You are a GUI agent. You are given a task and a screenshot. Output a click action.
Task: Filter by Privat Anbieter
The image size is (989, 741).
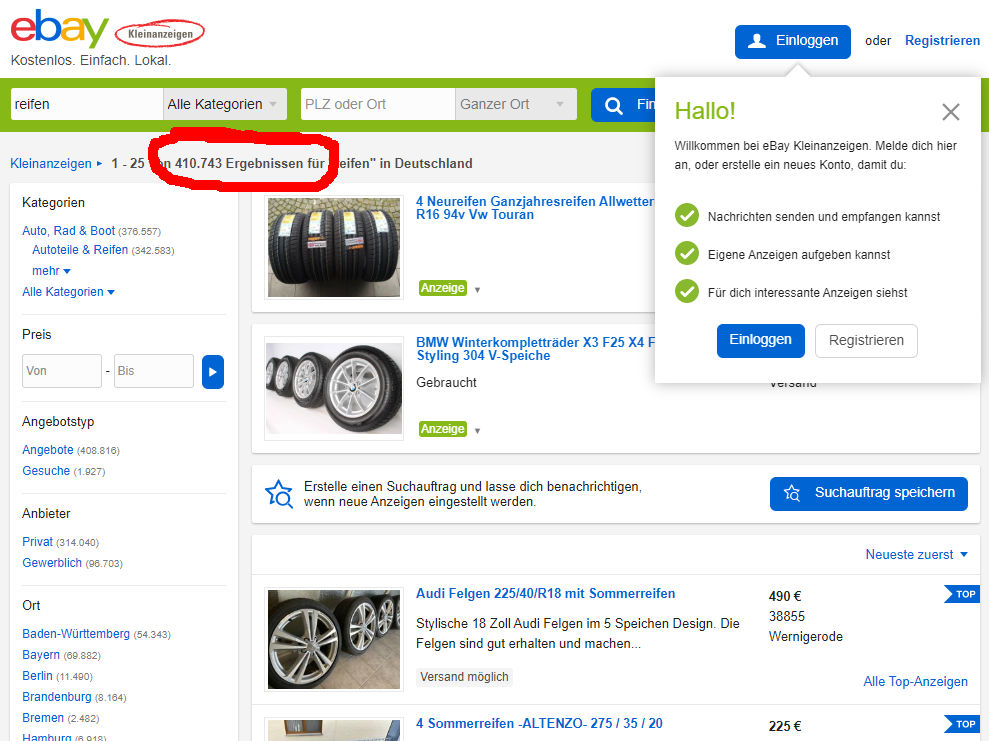(x=37, y=542)
